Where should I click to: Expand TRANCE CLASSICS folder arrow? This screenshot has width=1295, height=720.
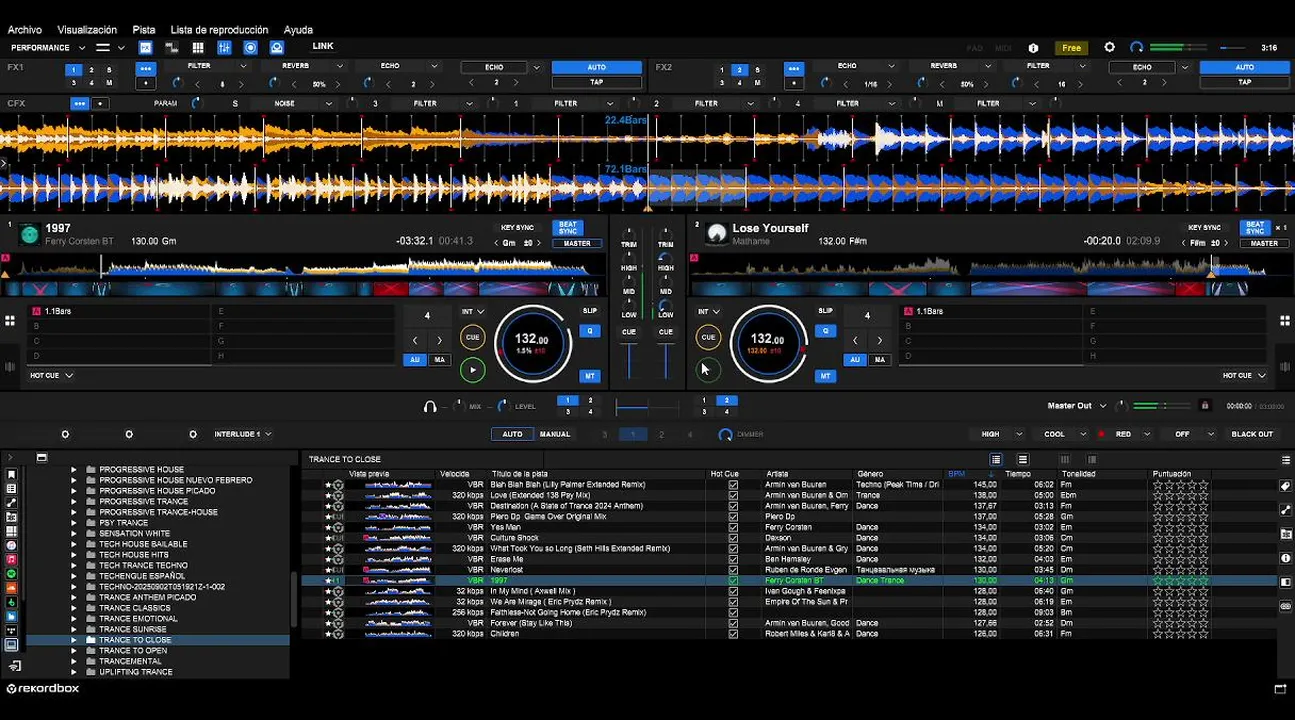(74, 608)
